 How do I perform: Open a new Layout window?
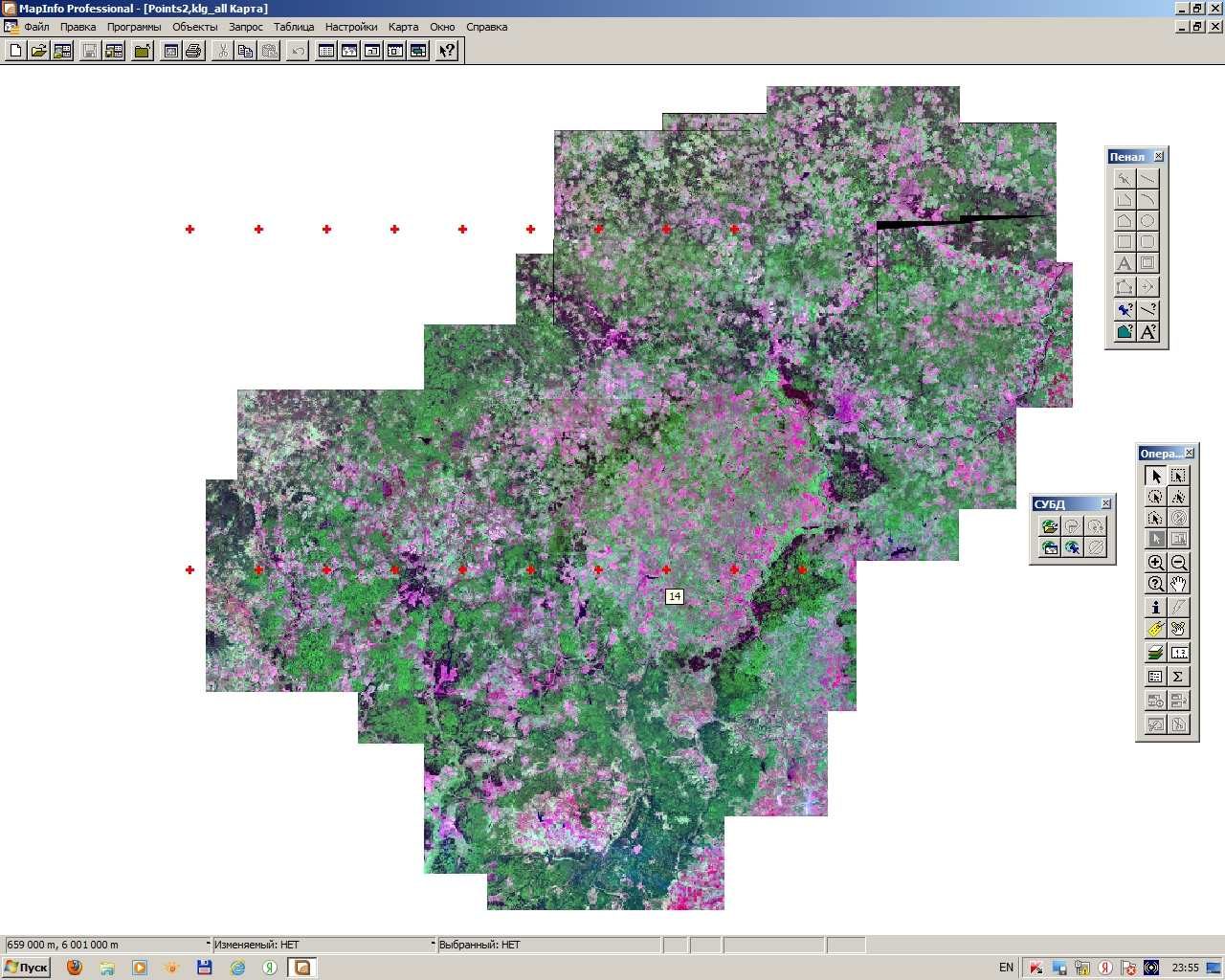(395, 51)
